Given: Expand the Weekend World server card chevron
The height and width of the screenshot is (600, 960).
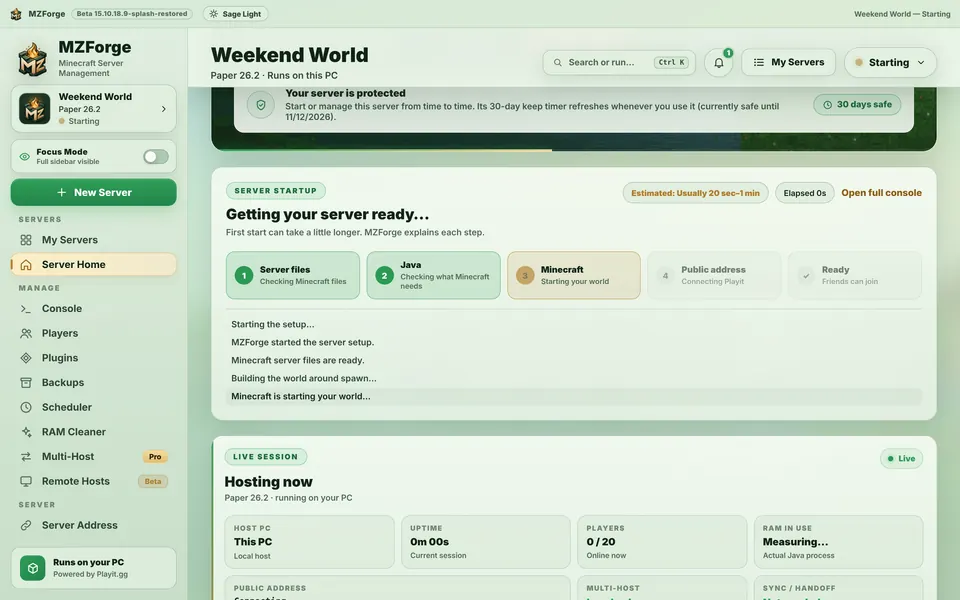Looking at the screenshot, I should [x=163, y=109].
